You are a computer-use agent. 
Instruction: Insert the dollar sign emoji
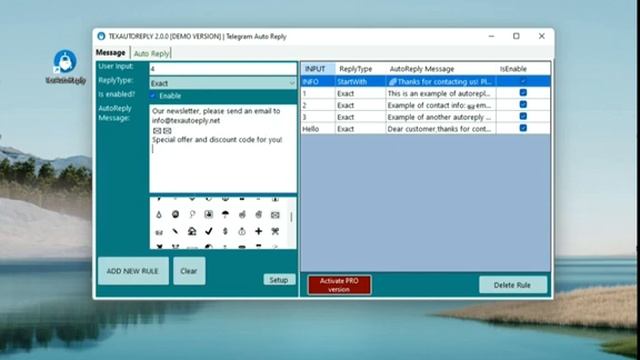pos(225,231)
